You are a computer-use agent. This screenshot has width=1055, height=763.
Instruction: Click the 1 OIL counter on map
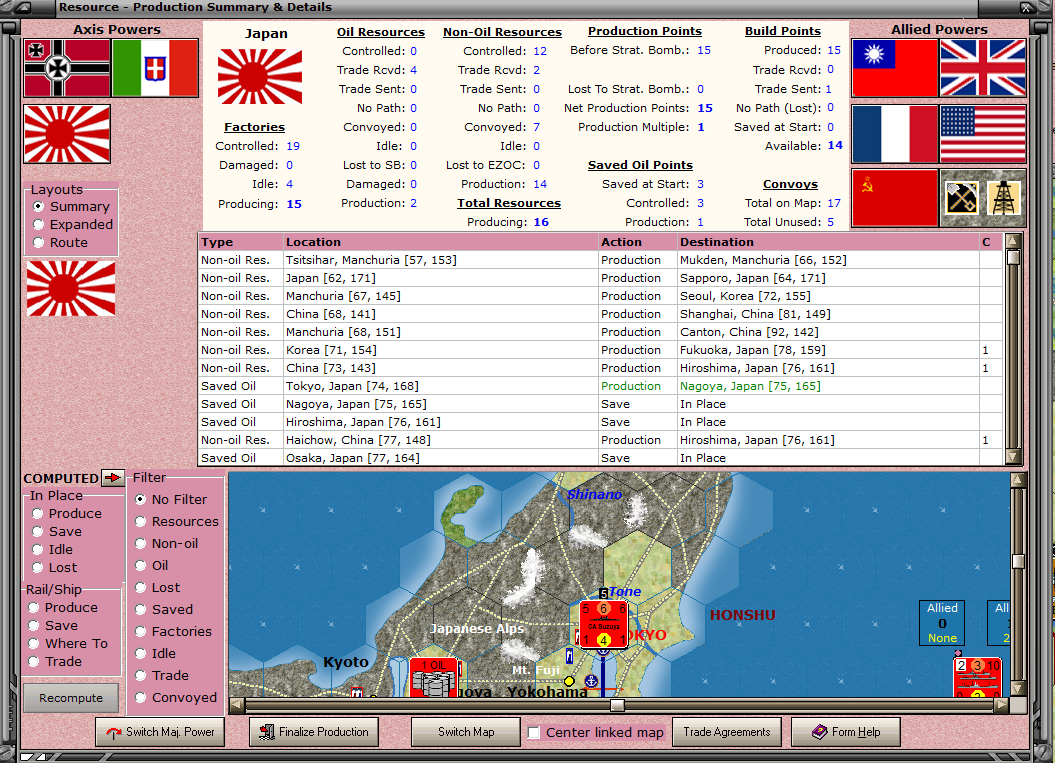(x=435, y=678)
